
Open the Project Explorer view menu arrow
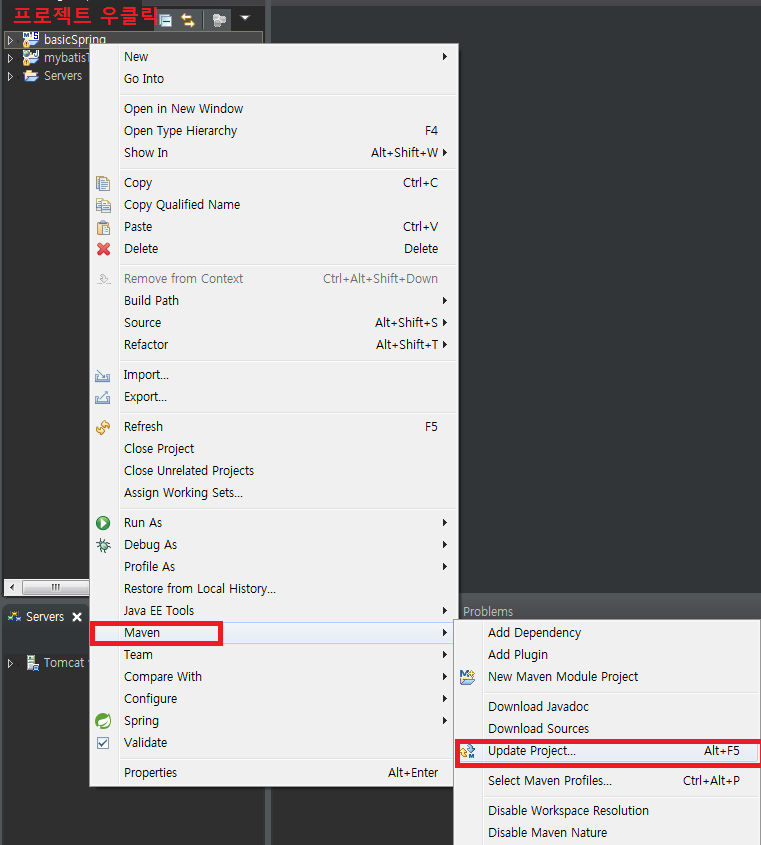coord(245,18)
